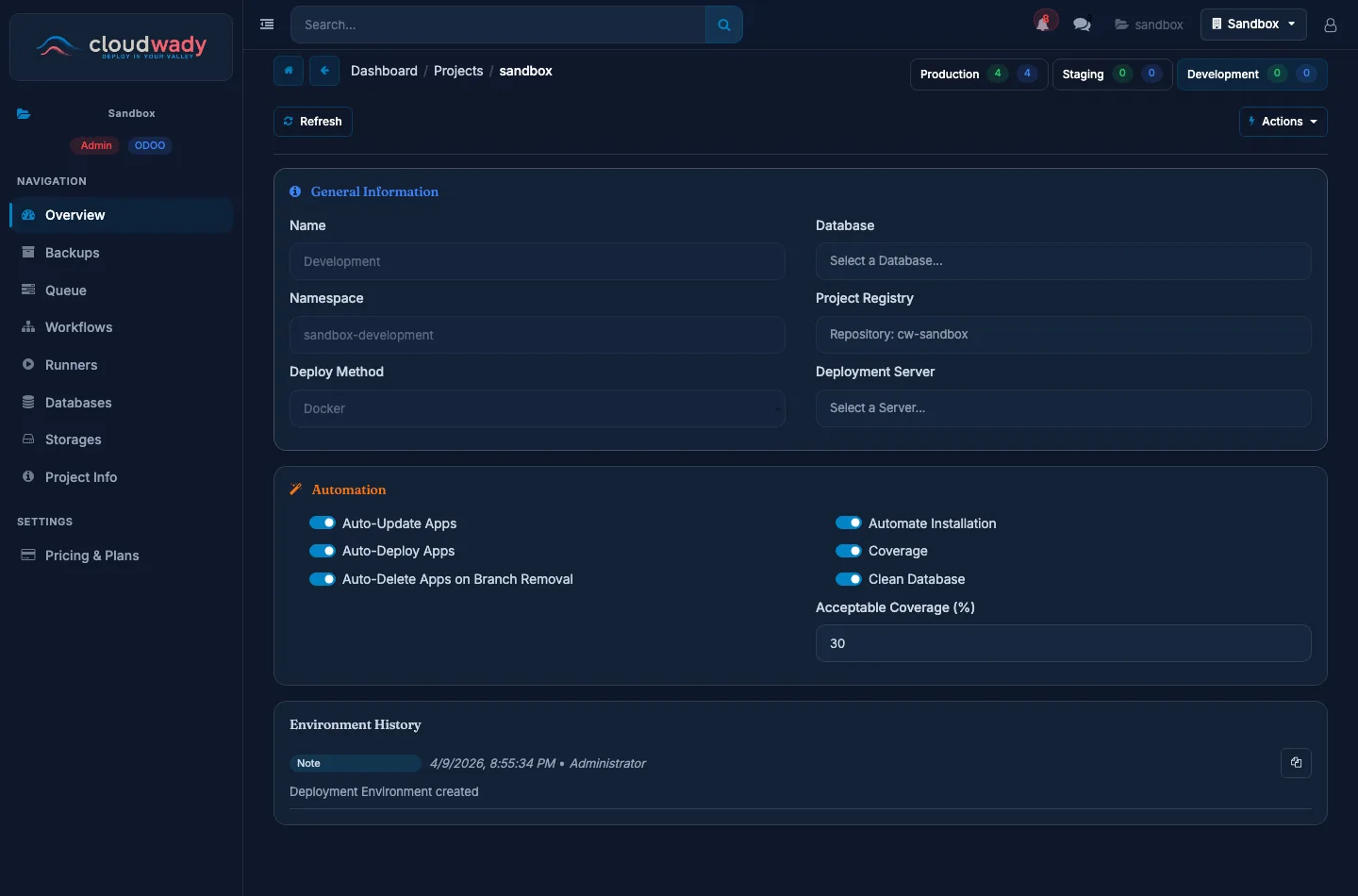Click the user profile icon
This screenshot has height=896, width=1358.
1331,25
